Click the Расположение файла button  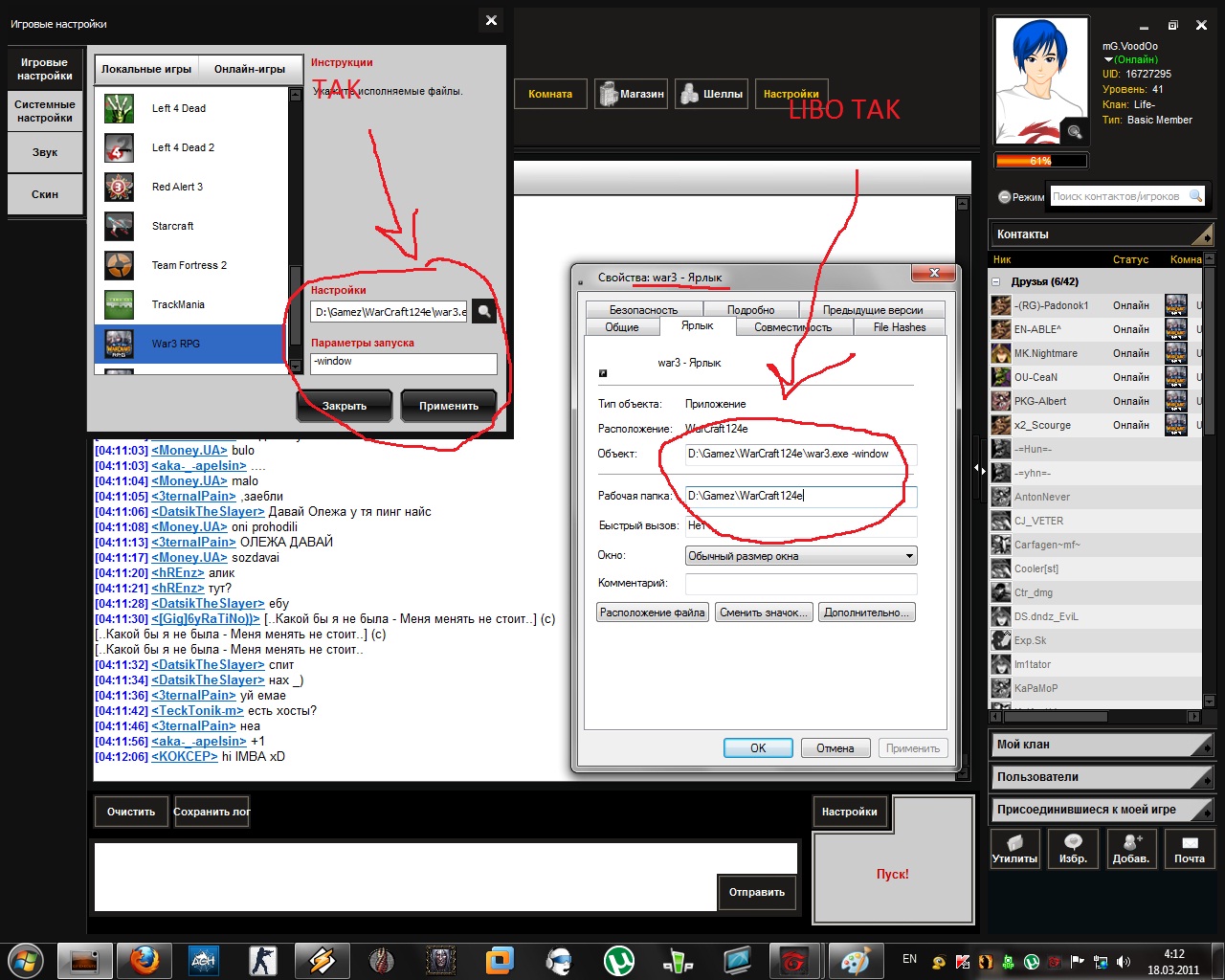tap(652, 612)
